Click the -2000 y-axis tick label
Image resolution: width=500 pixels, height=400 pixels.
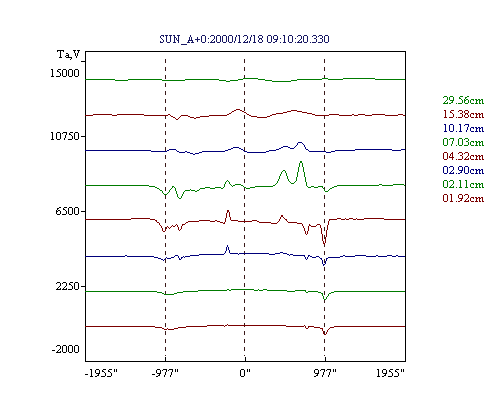[66, 349]
